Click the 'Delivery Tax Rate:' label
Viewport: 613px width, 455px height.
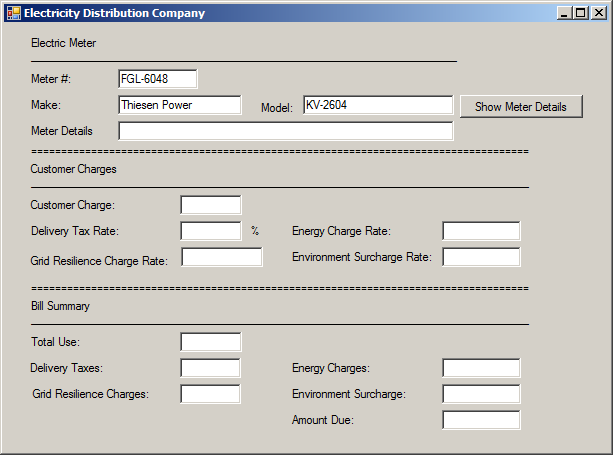75,231
